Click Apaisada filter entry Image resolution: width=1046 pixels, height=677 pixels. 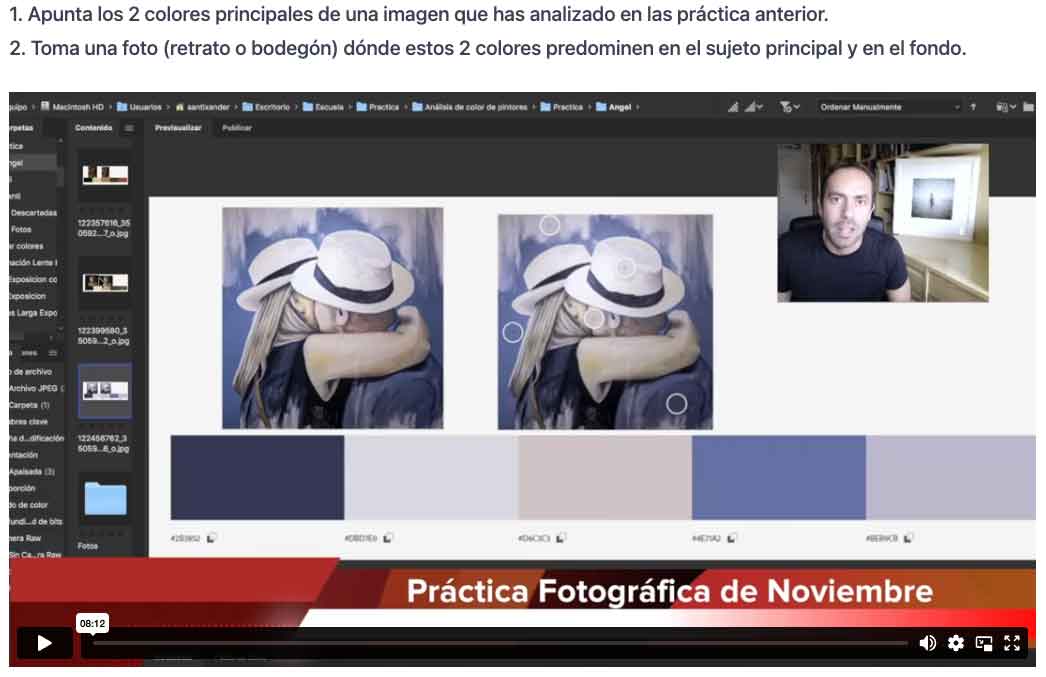coord(31,472)
